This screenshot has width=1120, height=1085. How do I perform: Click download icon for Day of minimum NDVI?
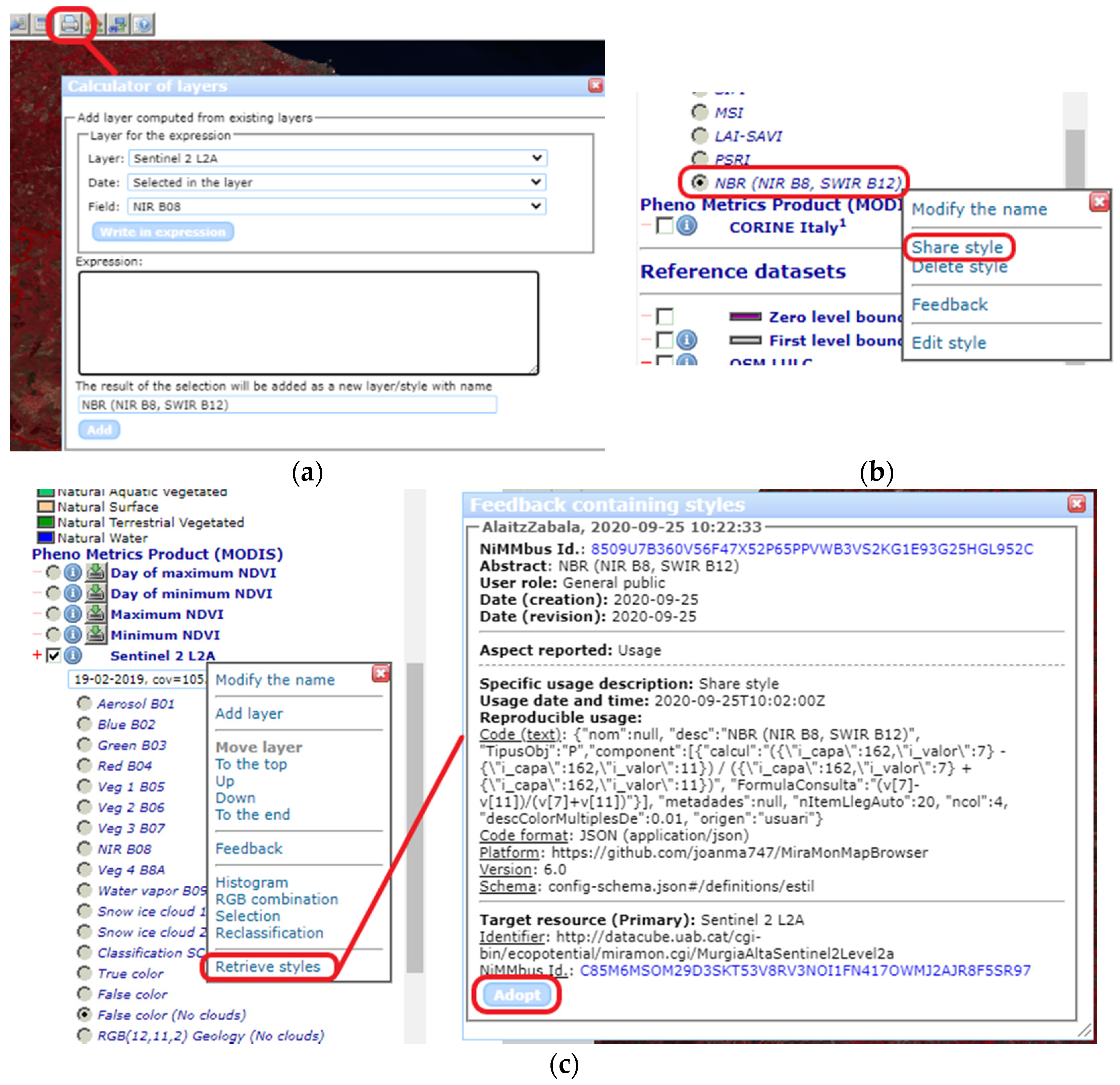pos(95,593)
